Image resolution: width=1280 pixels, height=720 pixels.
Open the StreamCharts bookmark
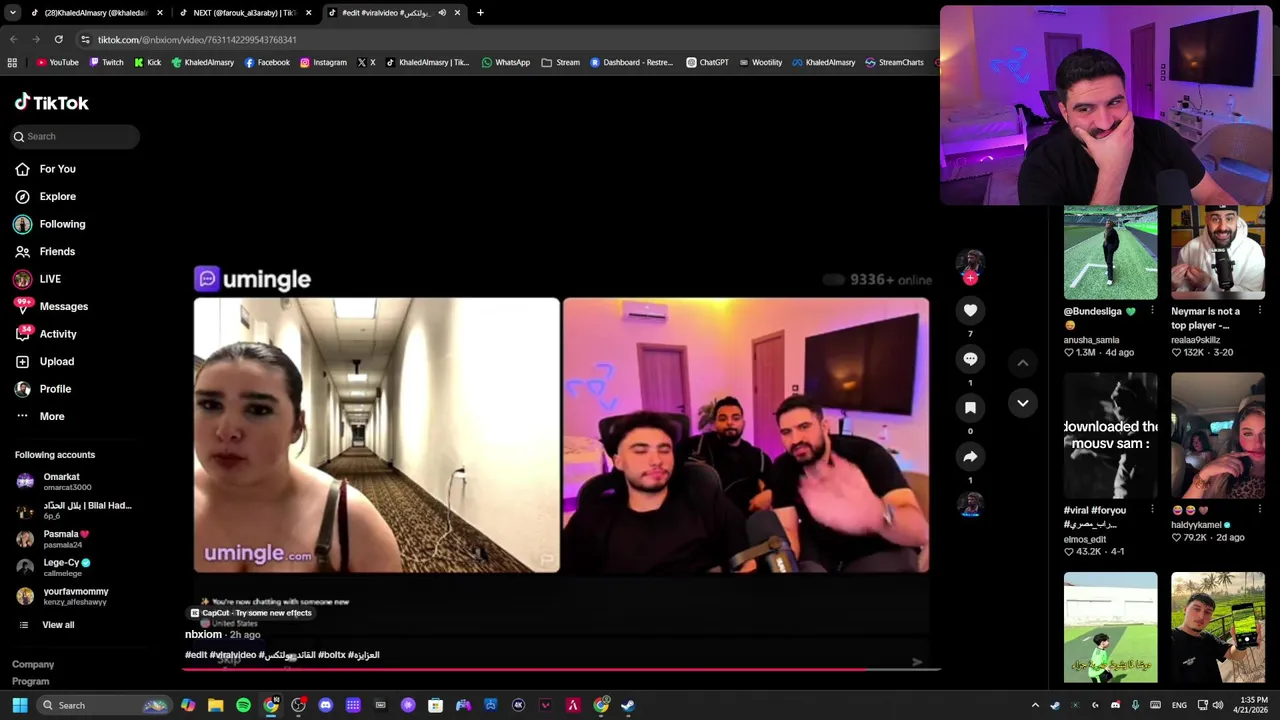tap(895, 62)
